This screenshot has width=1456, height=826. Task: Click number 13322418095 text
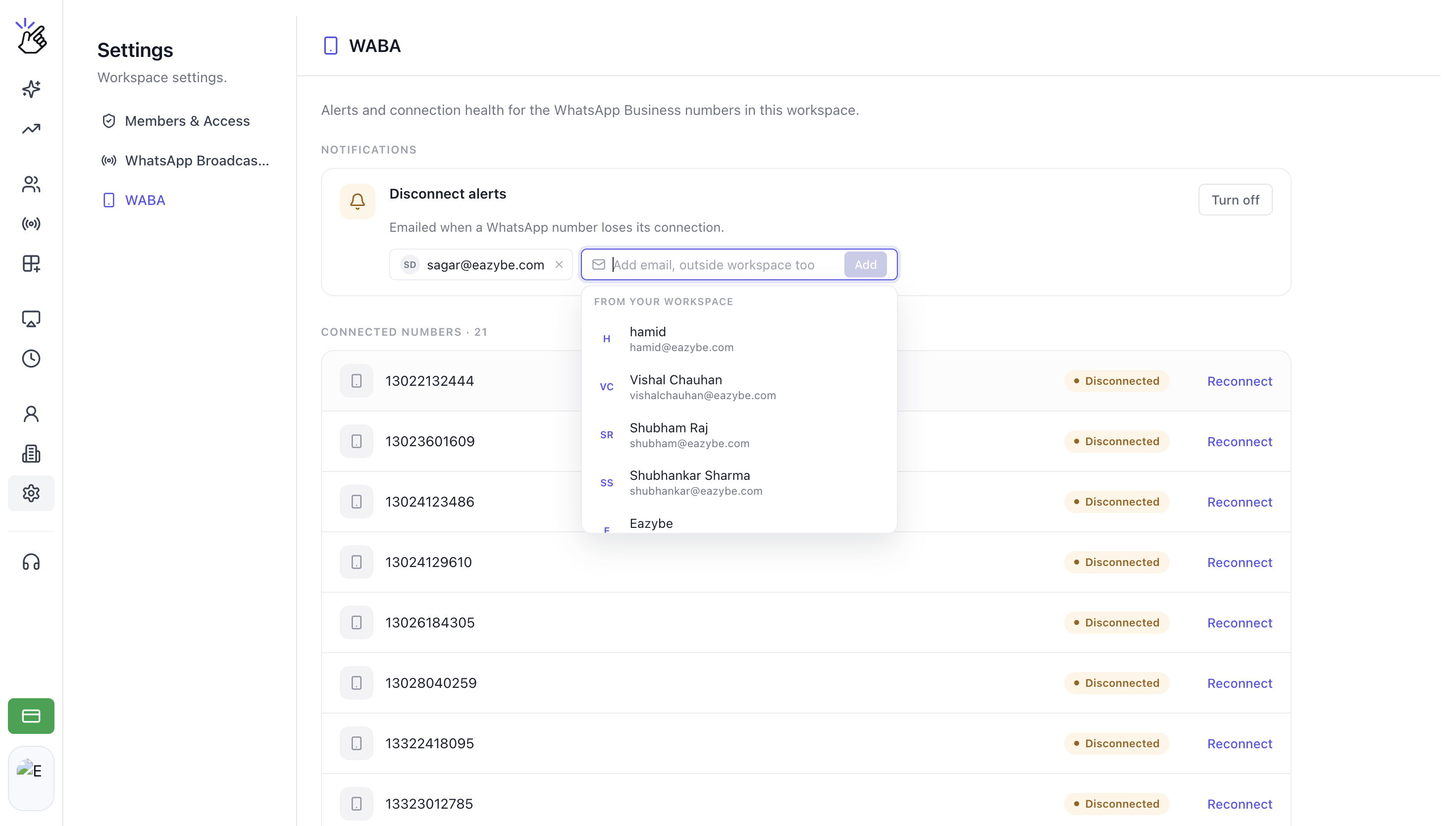[x=429, y=744]
